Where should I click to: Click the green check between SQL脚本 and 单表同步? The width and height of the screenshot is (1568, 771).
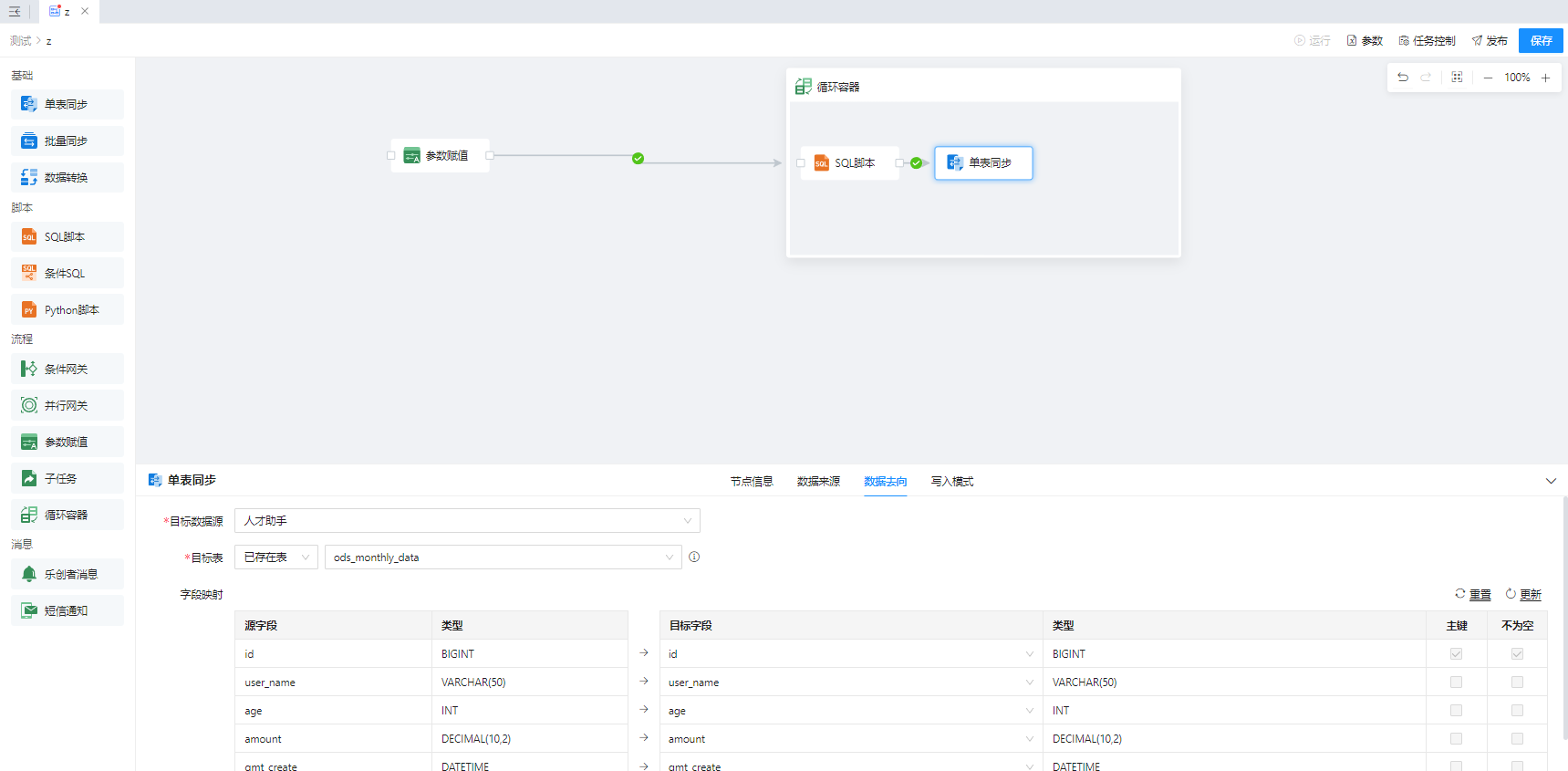[916, 163]
